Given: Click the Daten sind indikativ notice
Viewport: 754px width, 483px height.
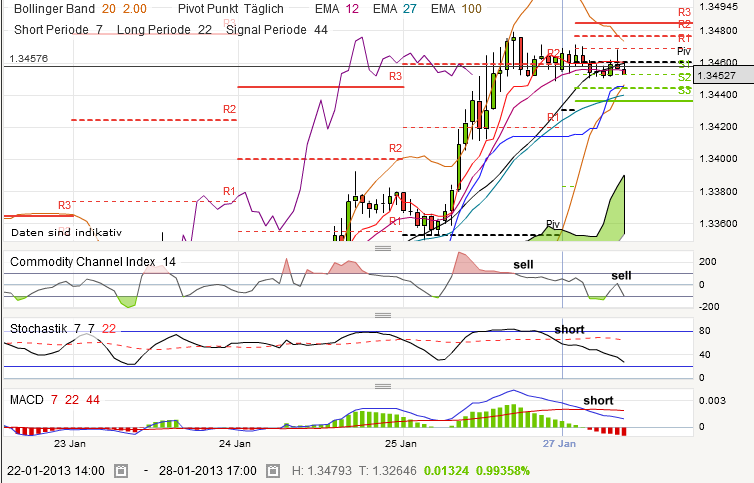Looking at the screenshot, I should (66, 233).
